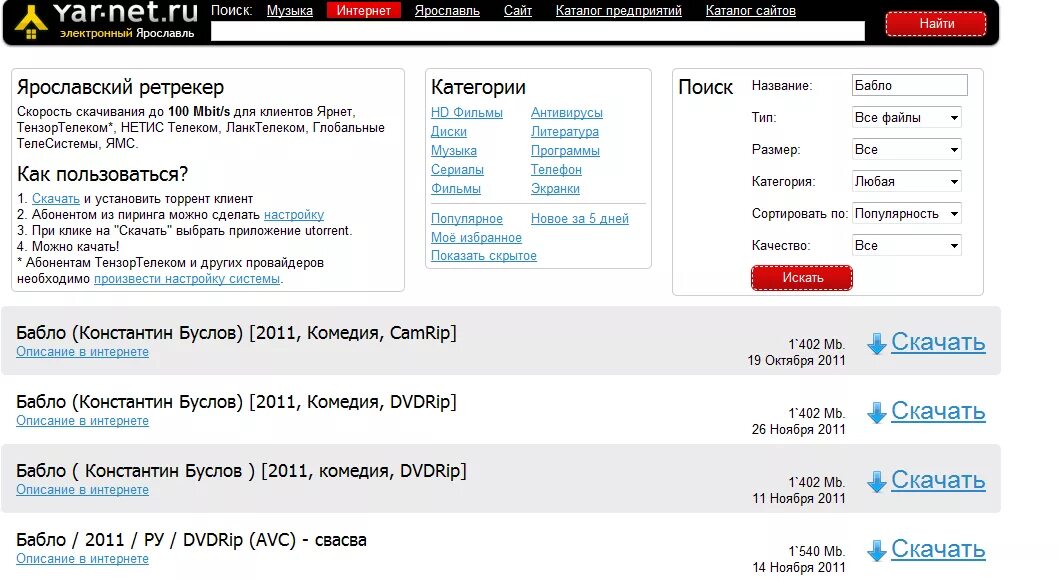The height and width of the screenshot is (580, 1059).
Task: Open Описание в интернете for the first result
Action: [x=82, y=352]
